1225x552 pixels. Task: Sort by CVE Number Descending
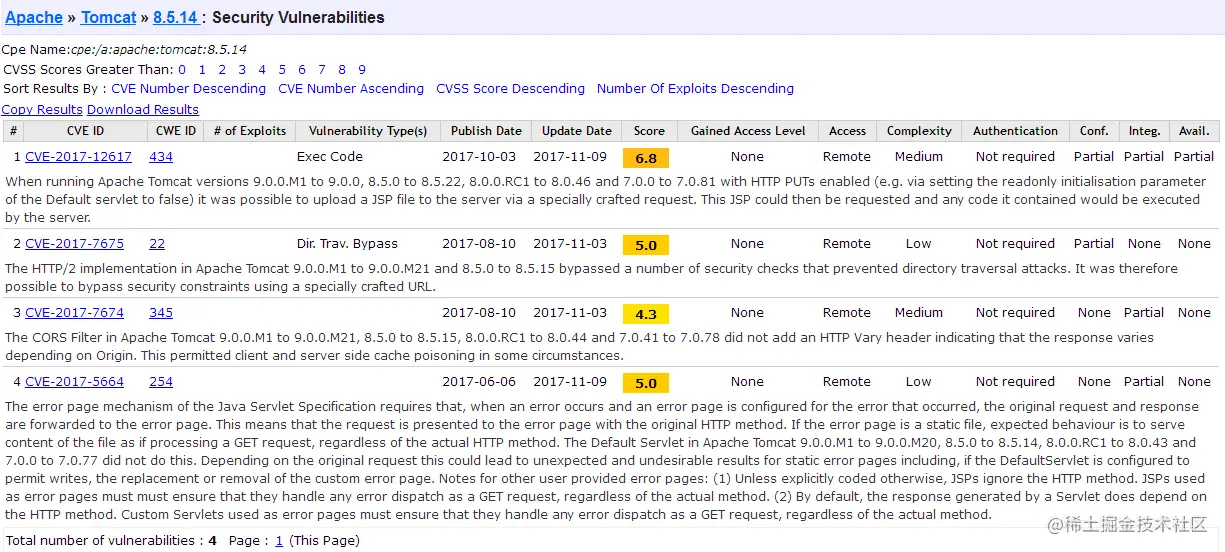(x=189, y=89)
